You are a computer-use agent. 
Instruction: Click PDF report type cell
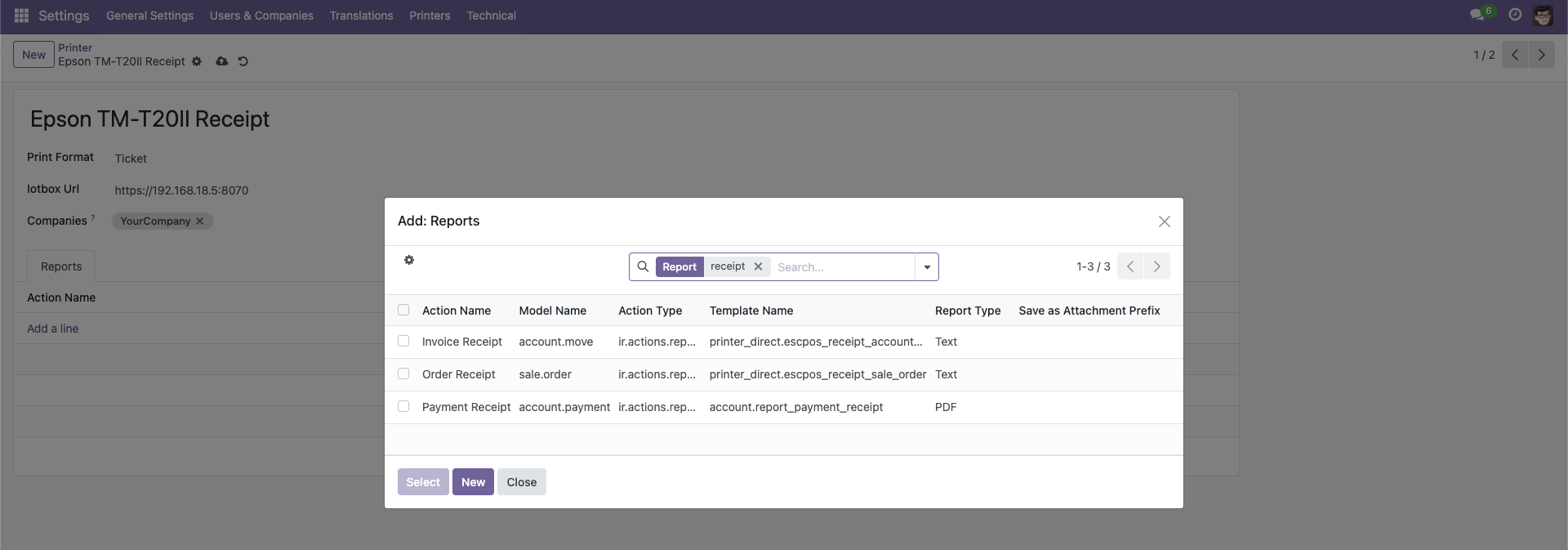(946, 407)
